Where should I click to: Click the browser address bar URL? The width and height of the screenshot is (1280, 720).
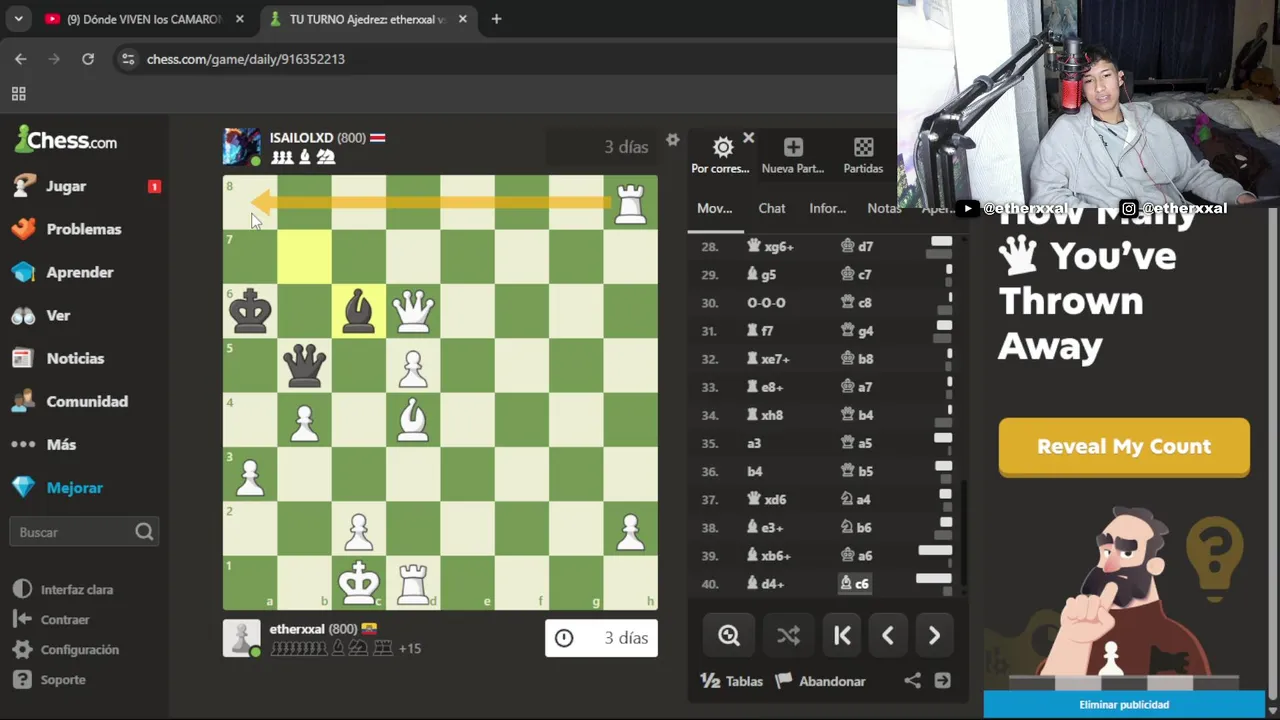click(x=246, y=59)
